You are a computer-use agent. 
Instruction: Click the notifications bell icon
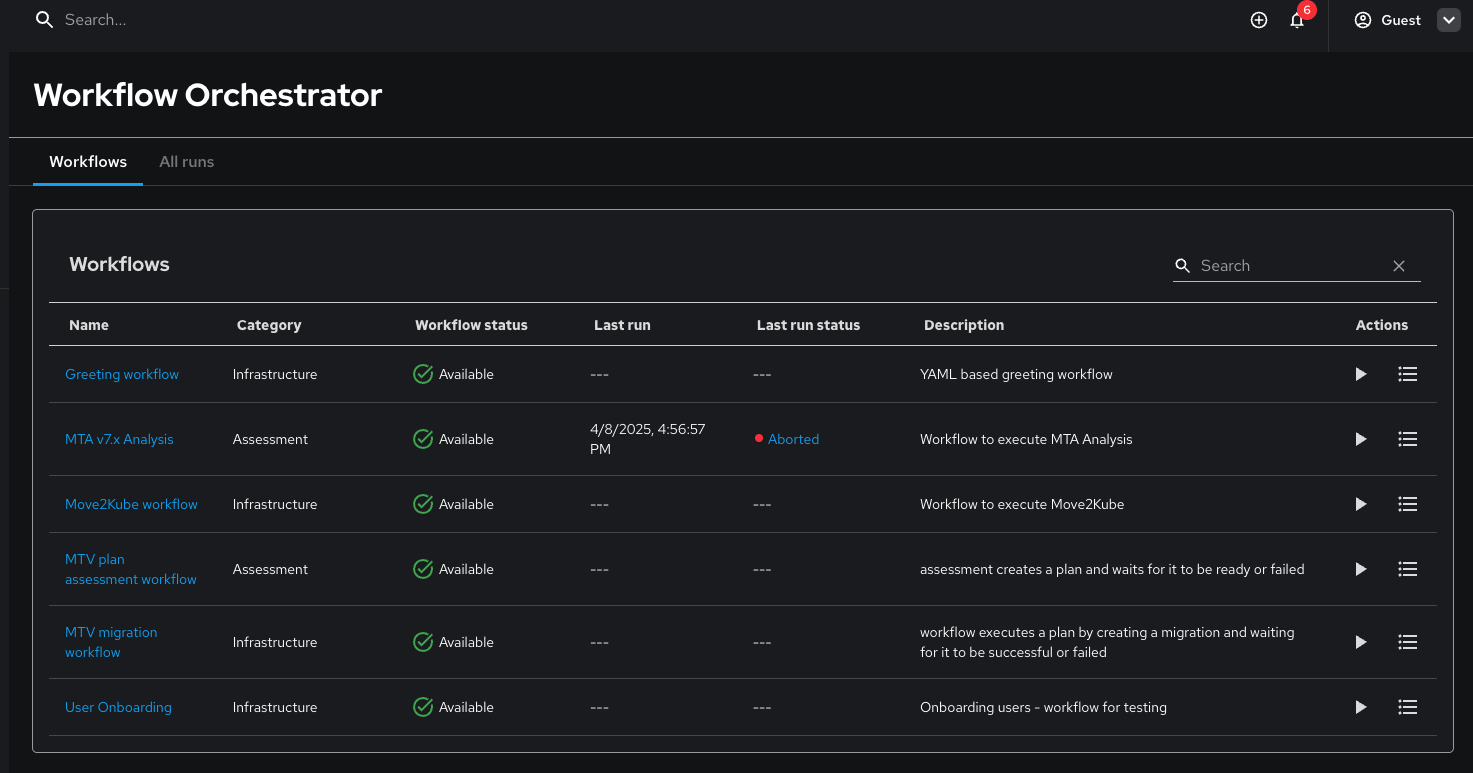click(x=1297, y=20)
